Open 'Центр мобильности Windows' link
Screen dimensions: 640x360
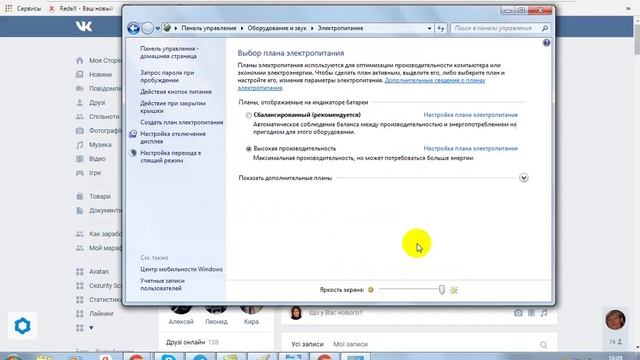pos(181,269)
